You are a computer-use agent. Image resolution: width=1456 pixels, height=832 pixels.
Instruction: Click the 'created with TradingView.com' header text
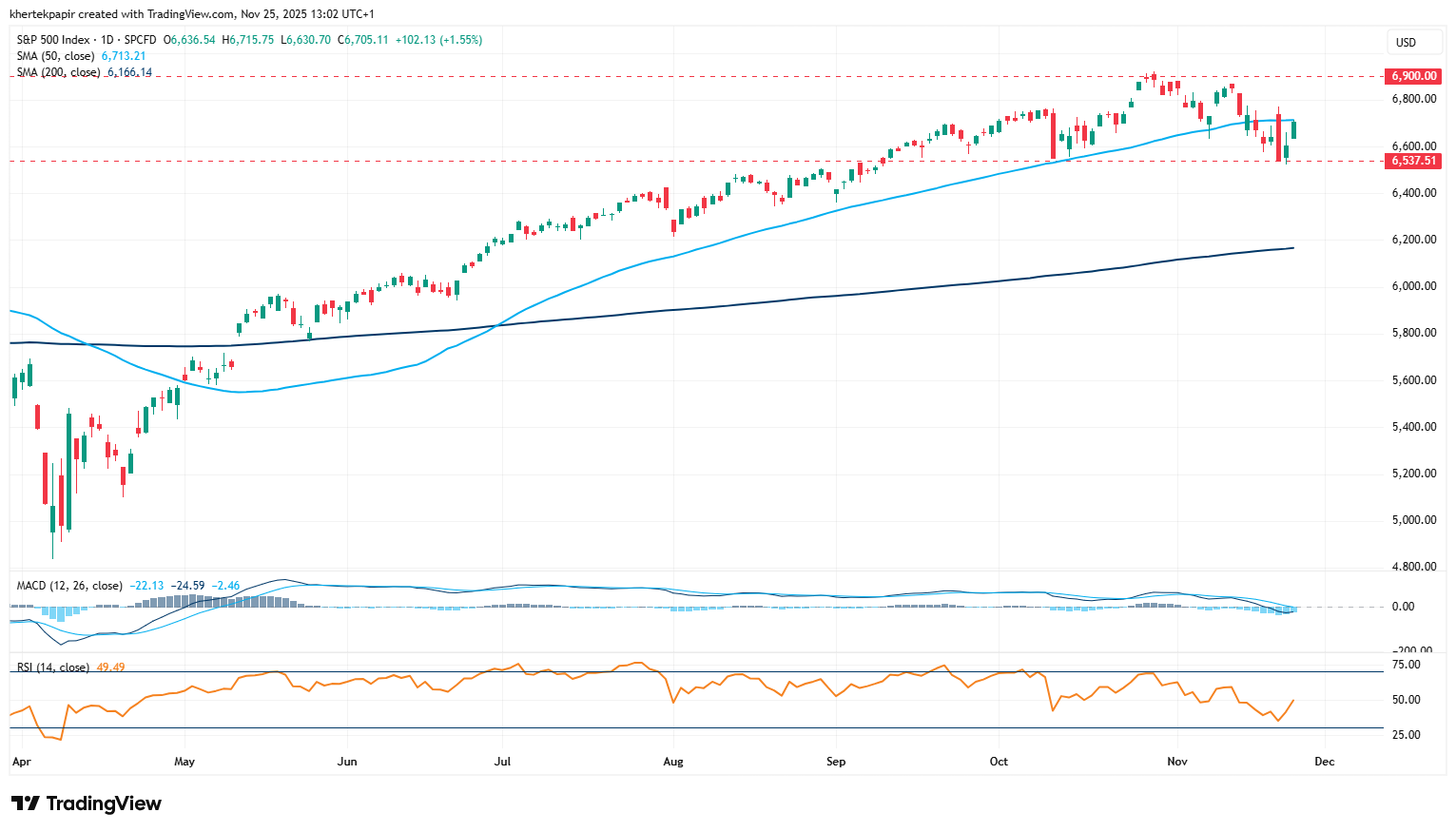(x=156, y=14)
